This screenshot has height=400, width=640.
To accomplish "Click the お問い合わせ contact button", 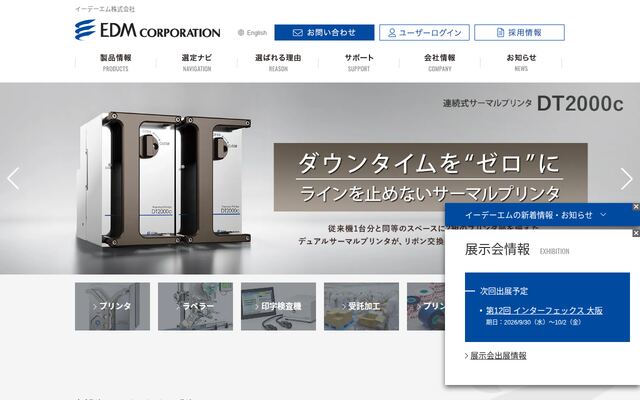I will coord(324,33).
